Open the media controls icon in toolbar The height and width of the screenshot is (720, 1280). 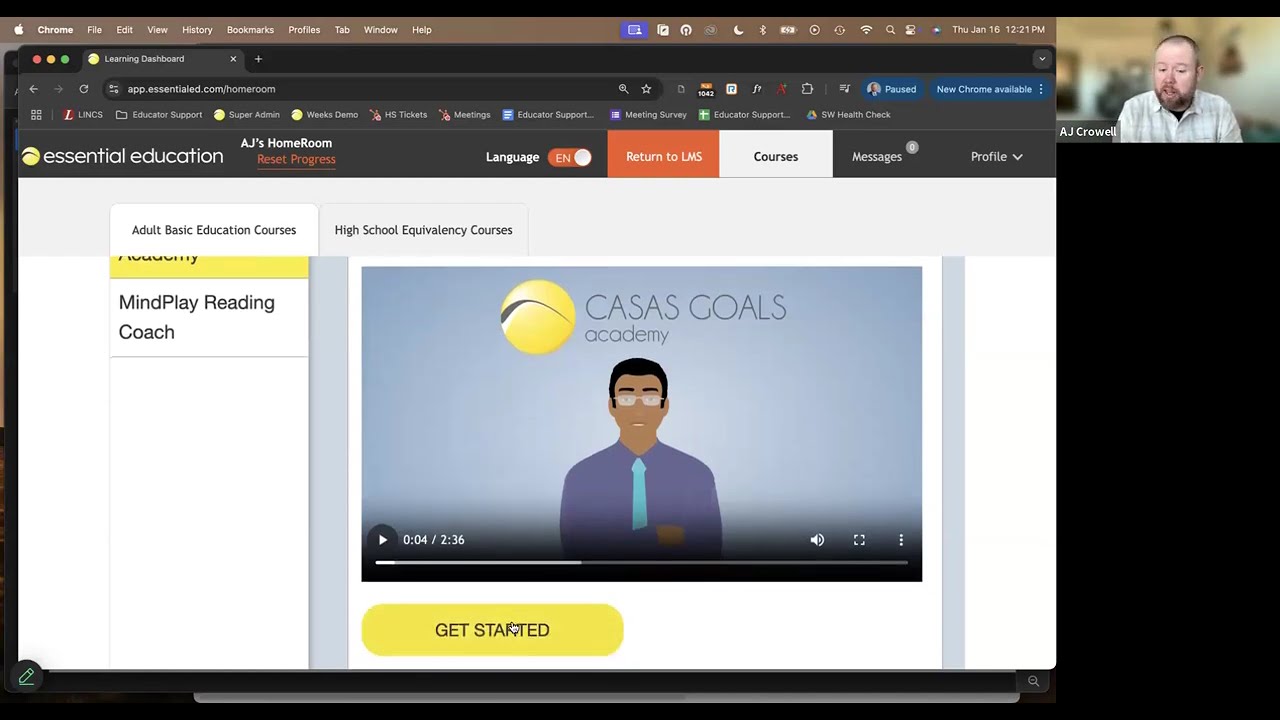[x=844, y=89]
